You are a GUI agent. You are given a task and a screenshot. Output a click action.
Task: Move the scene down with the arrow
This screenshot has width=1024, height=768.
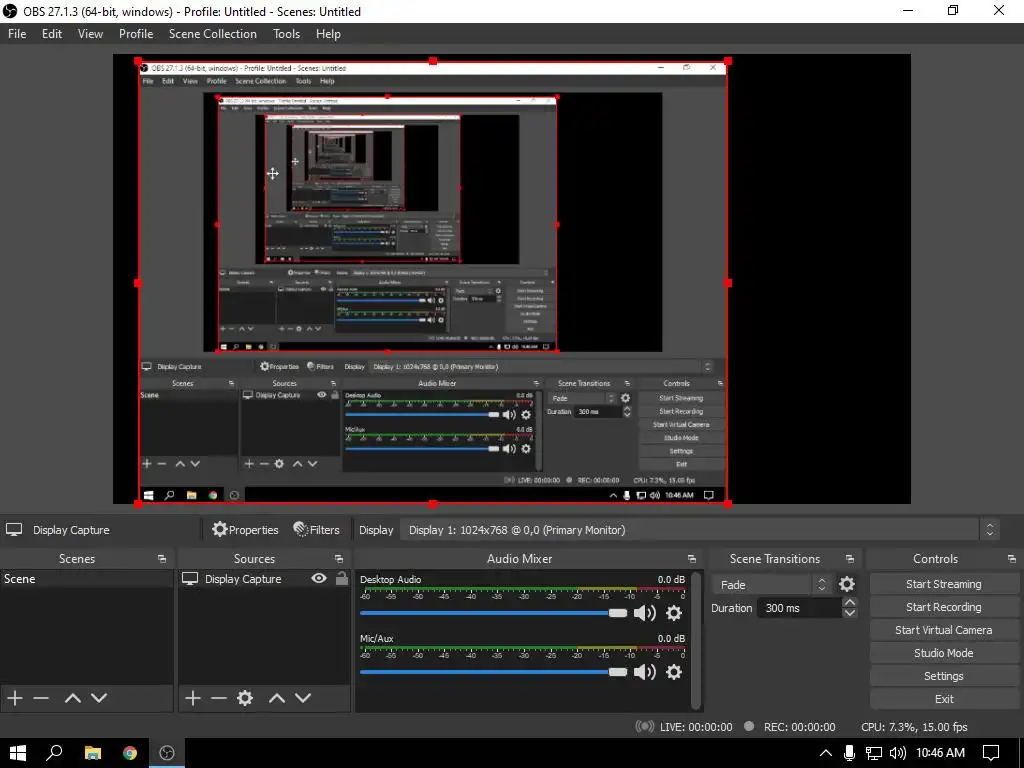(99, 698)
